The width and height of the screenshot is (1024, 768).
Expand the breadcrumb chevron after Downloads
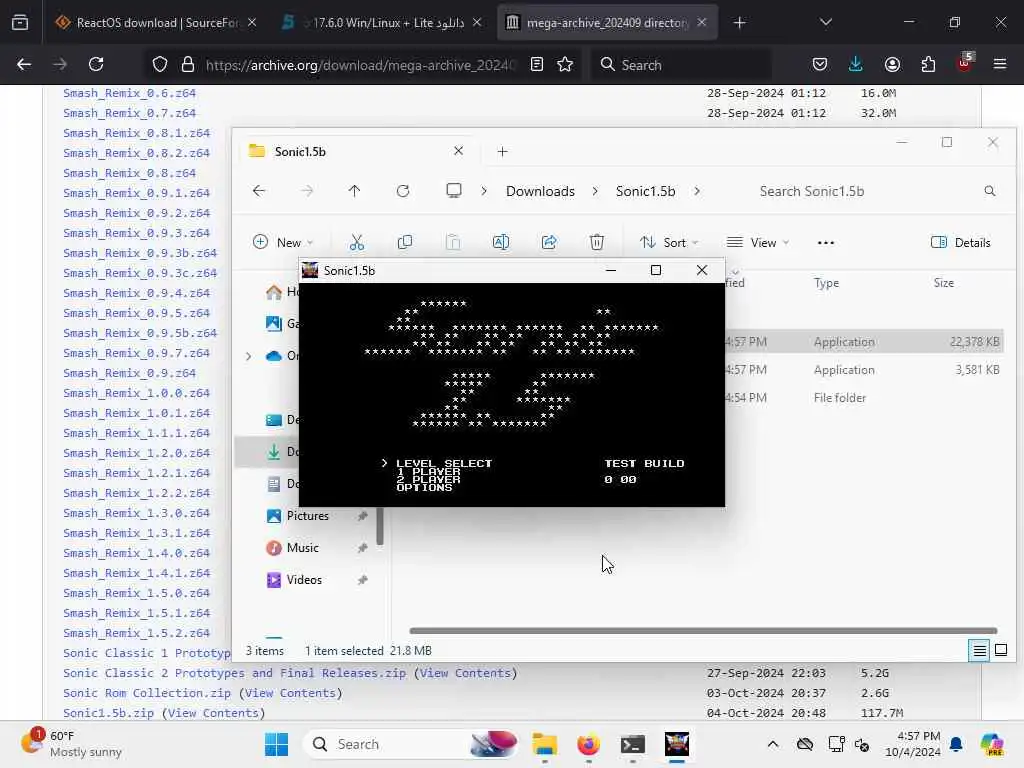tap(595, 191)
